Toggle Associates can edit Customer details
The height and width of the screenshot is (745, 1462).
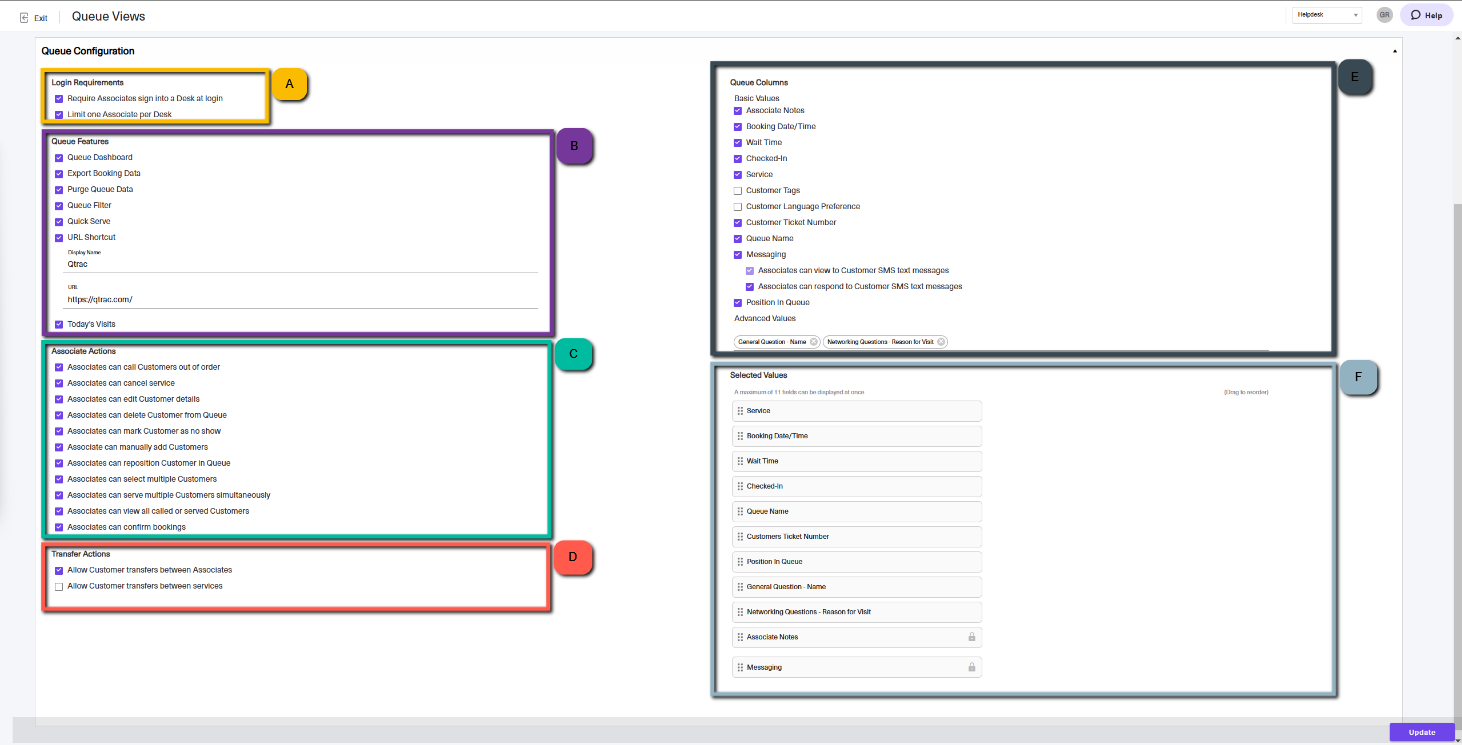tap(59, 399)
